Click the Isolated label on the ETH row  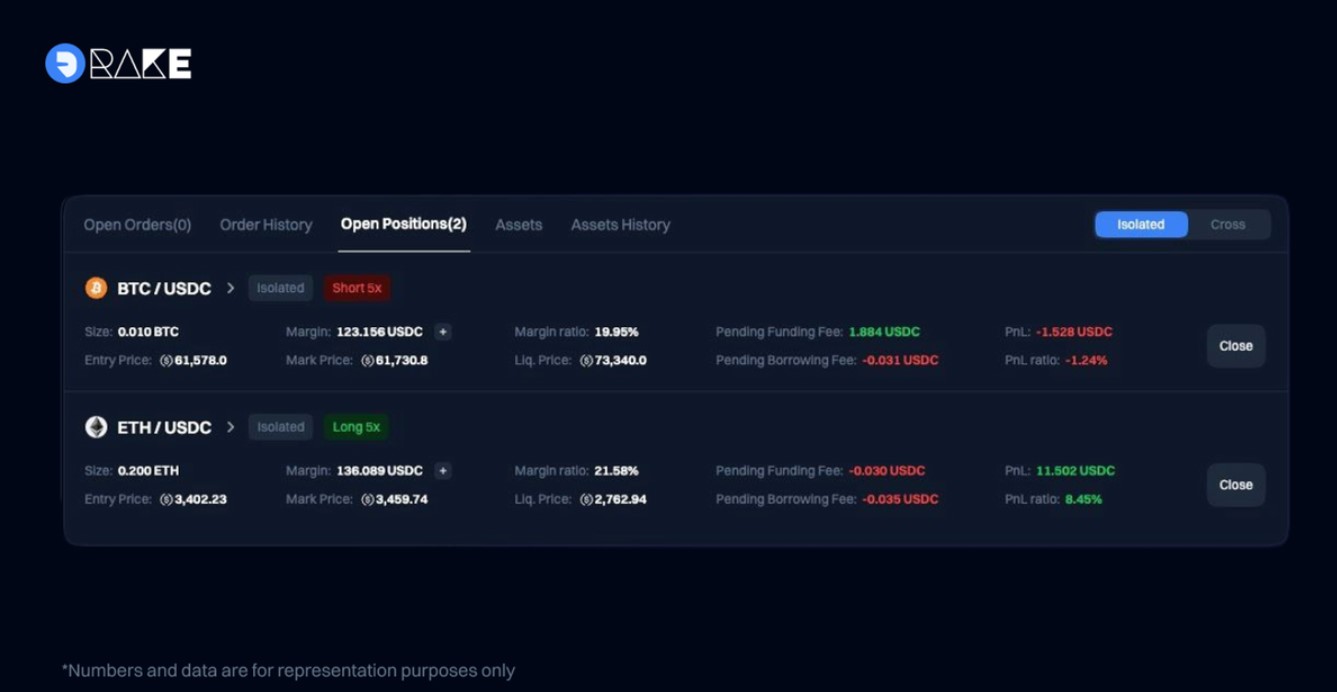[280, 426]
